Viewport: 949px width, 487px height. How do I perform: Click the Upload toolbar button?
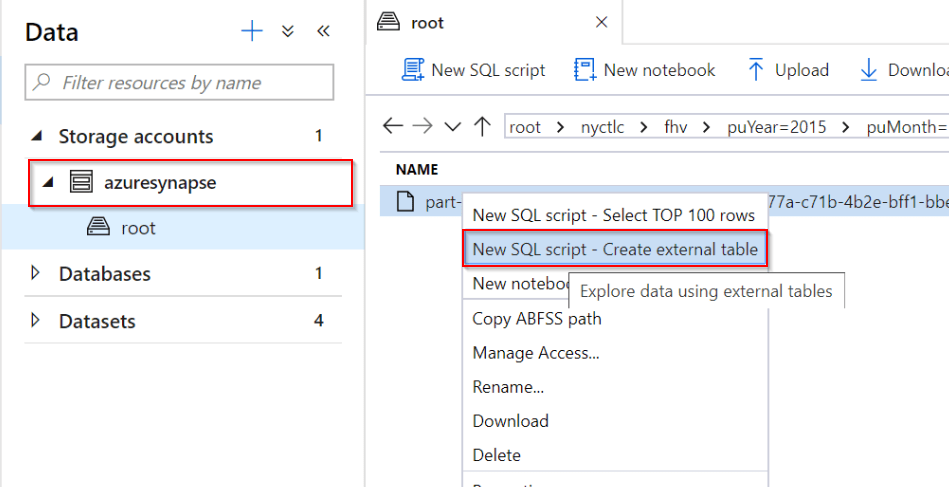788,70
